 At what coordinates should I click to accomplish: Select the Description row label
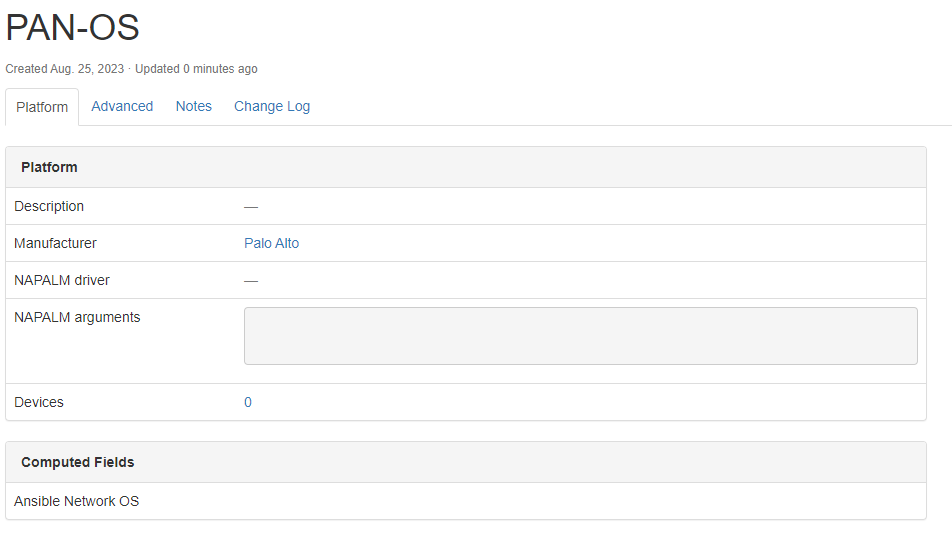click(x=49, y=206)
